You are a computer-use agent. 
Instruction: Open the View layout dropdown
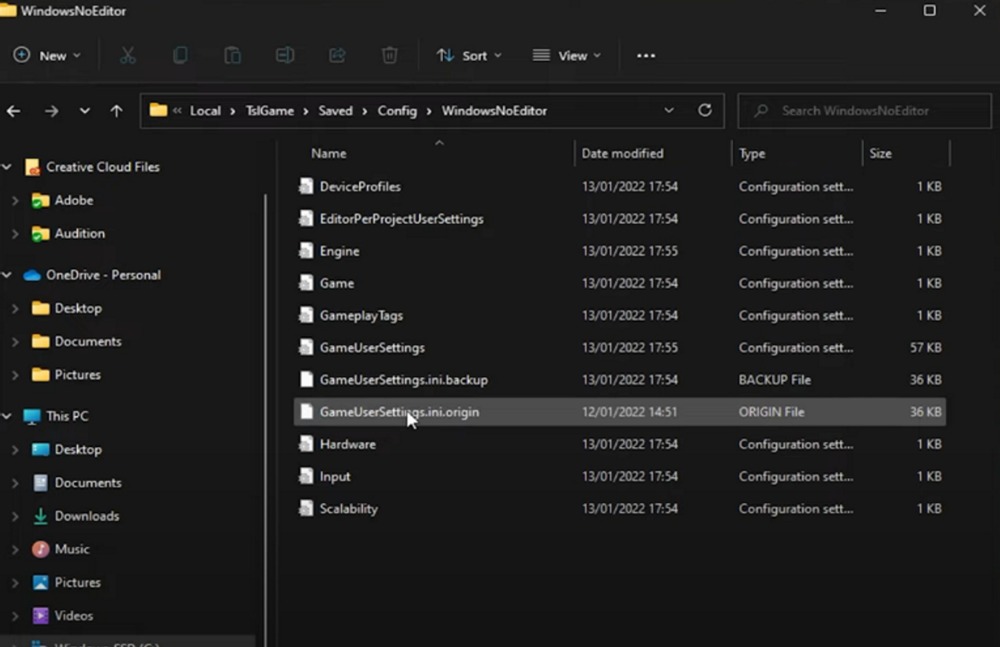[x=566, y=56]
